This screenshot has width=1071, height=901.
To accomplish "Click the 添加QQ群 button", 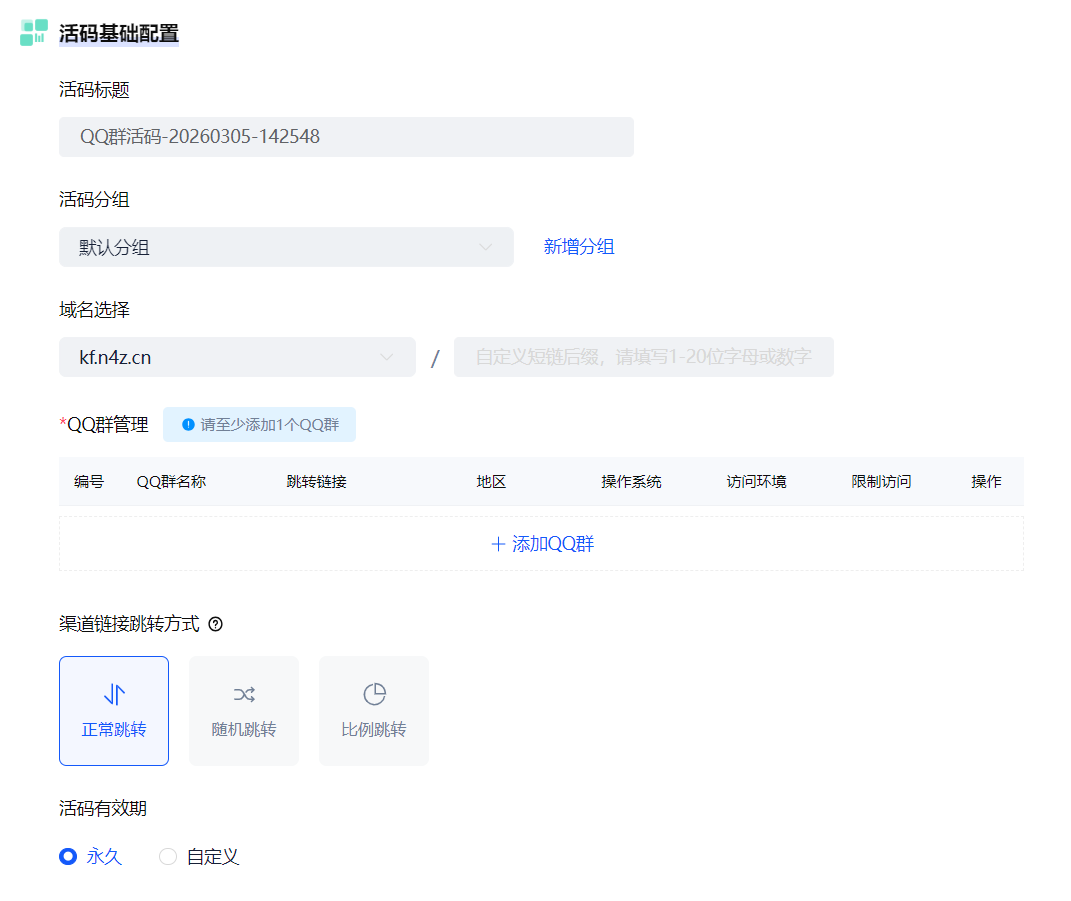I will [542, 544].
